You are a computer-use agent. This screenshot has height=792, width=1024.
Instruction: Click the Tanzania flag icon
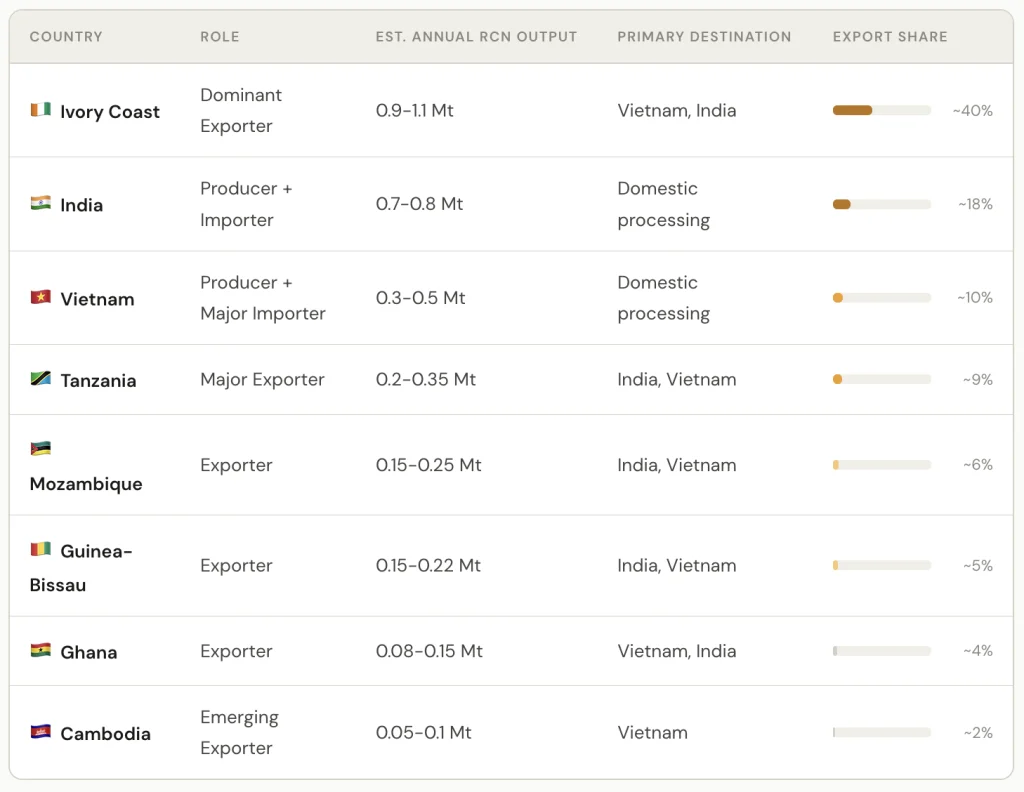click(40, 379)
